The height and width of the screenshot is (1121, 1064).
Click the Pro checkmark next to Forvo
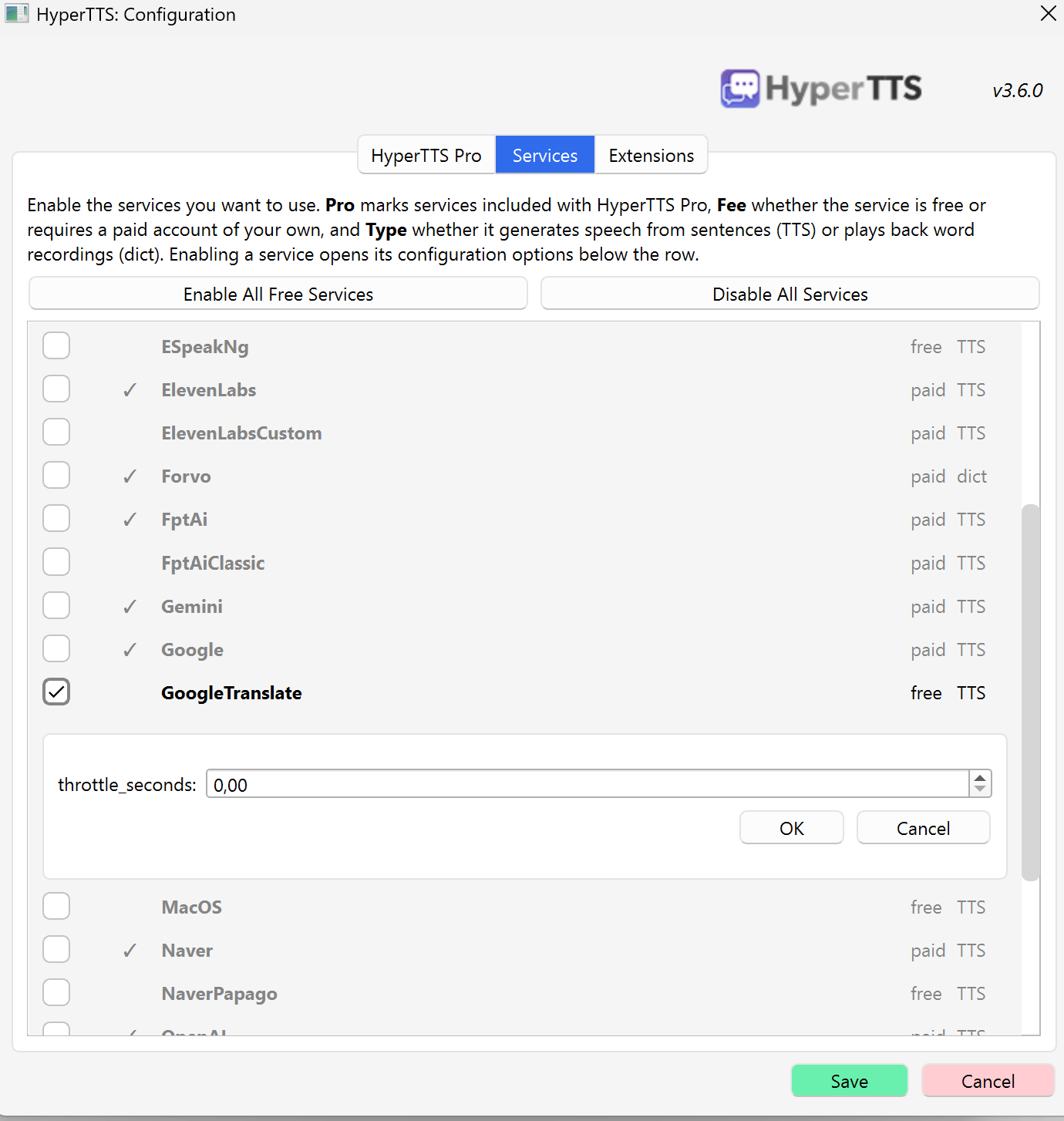pyautogui.click(x=130, y=476)
